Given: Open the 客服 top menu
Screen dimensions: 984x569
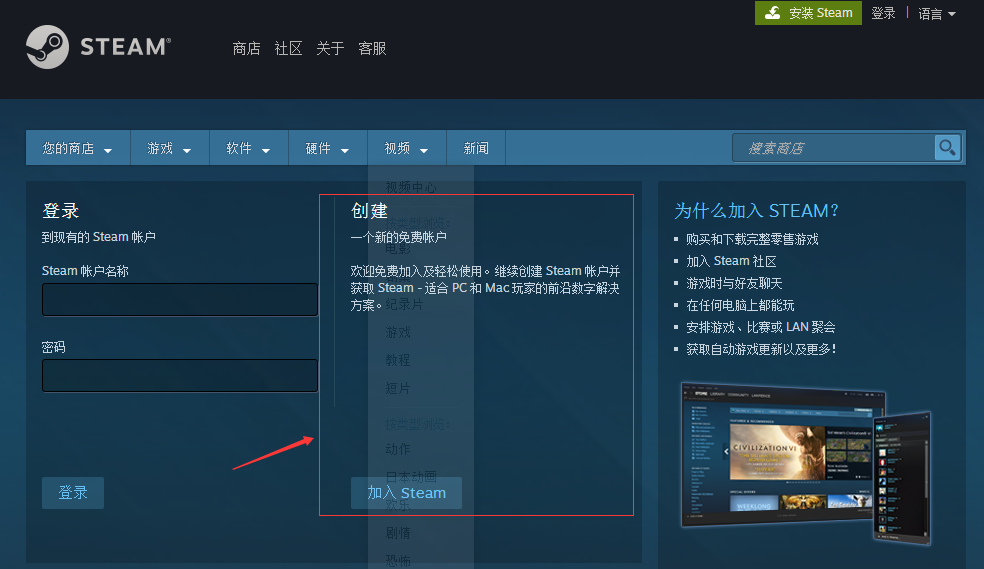Looking at the screenshot, I should pos(372,48).
